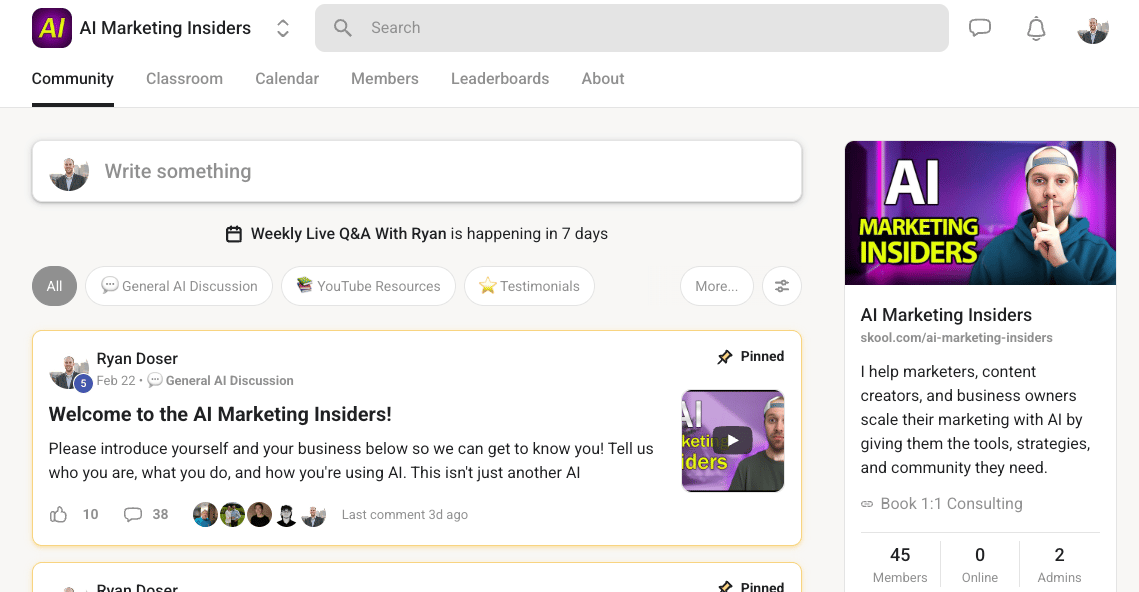Click the Last comment 3d ago text
Image resolution: width=1139 pixels, height=592 pixels.
tap(405, 515)
